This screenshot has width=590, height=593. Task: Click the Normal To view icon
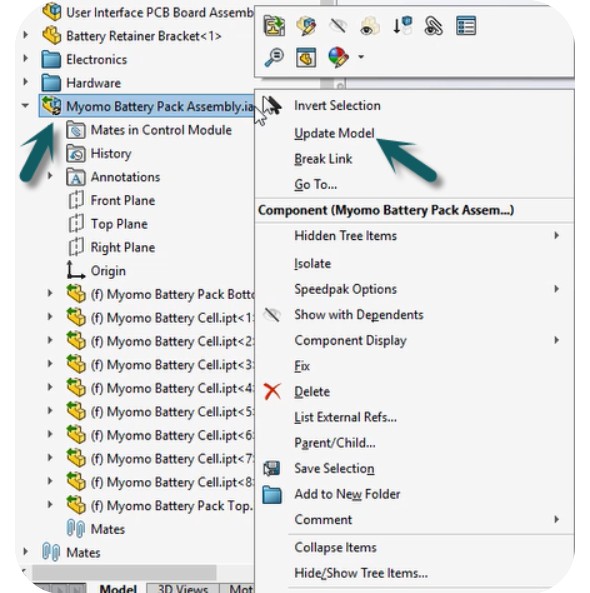(306, 57)
